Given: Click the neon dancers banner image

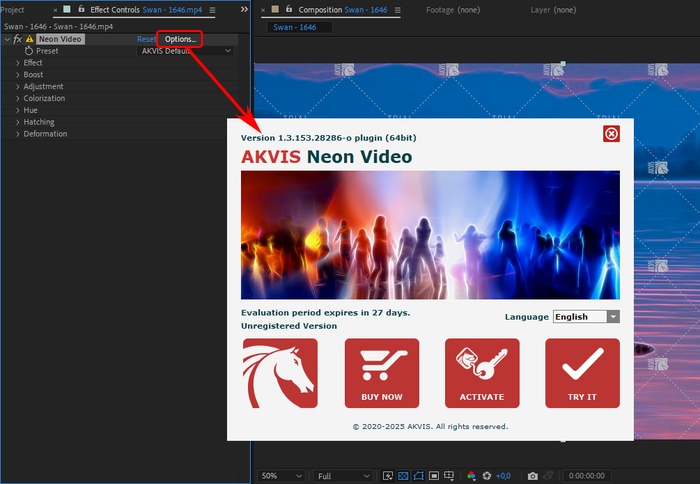Looking at the screenshot, I should pyautogui.click(x=430, y=235).
